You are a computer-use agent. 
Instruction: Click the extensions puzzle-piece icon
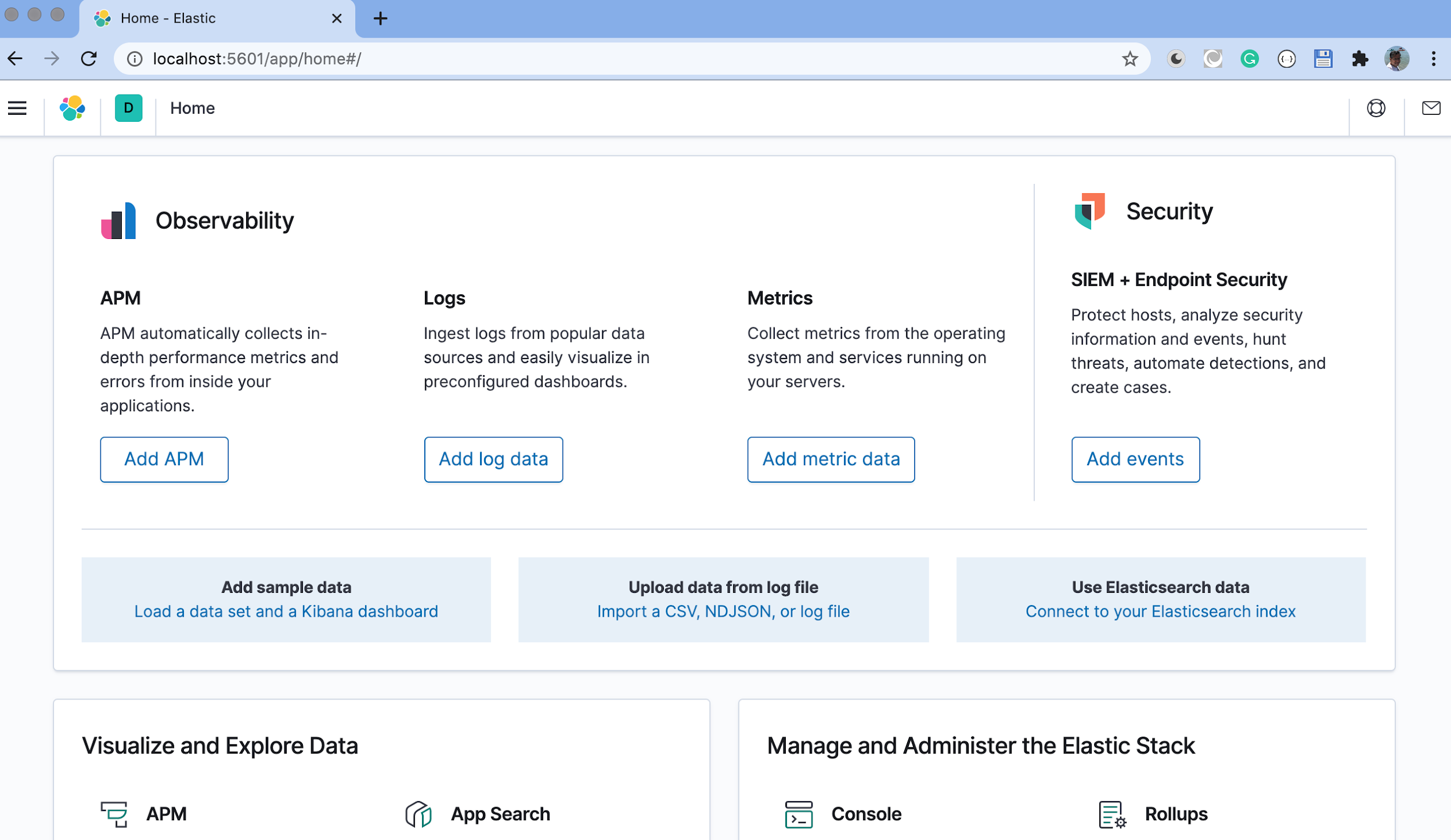click(x=1360, y=58)
